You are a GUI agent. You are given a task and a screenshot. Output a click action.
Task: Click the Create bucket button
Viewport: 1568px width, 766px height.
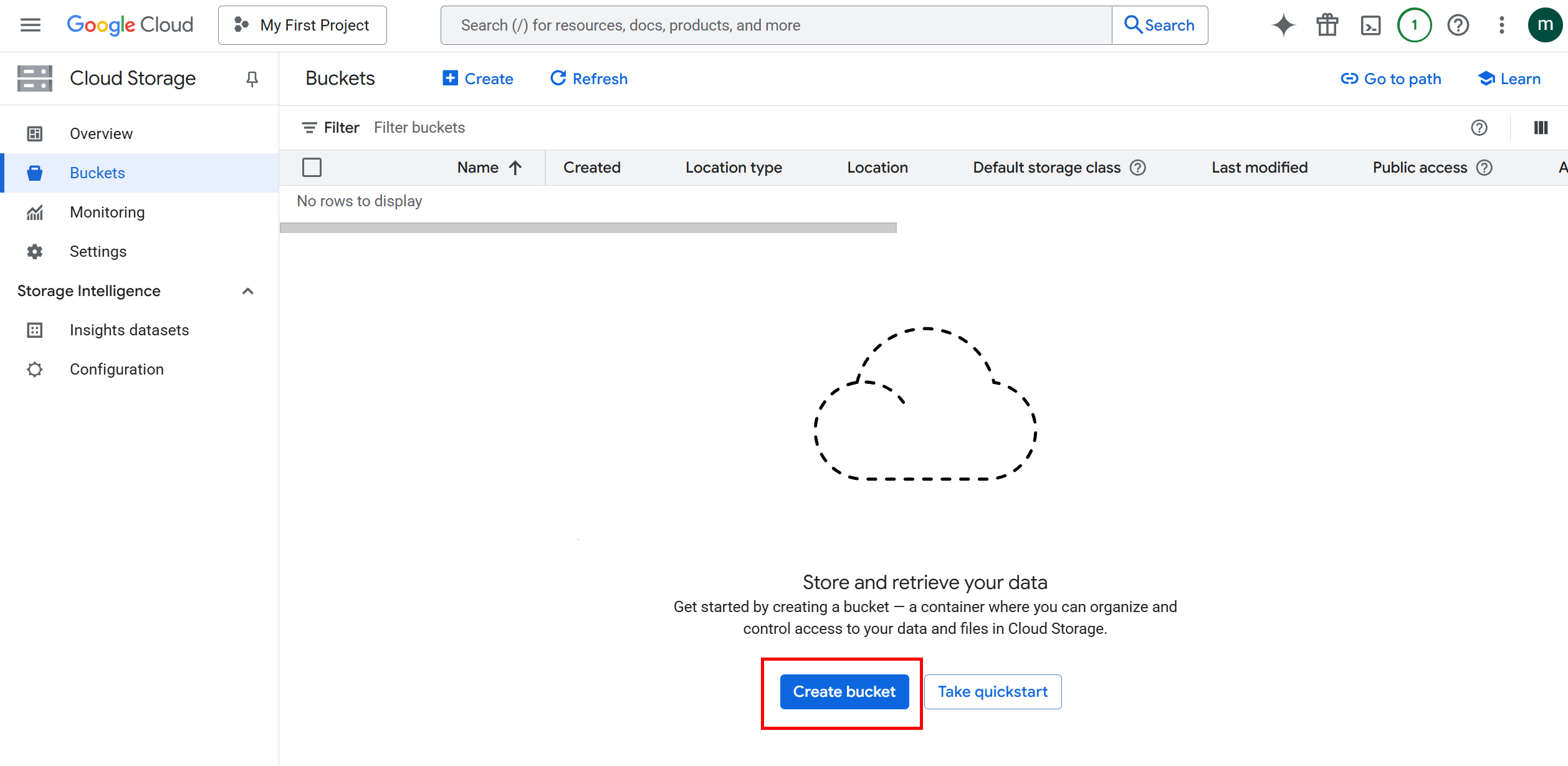click(x=843, y=691)
